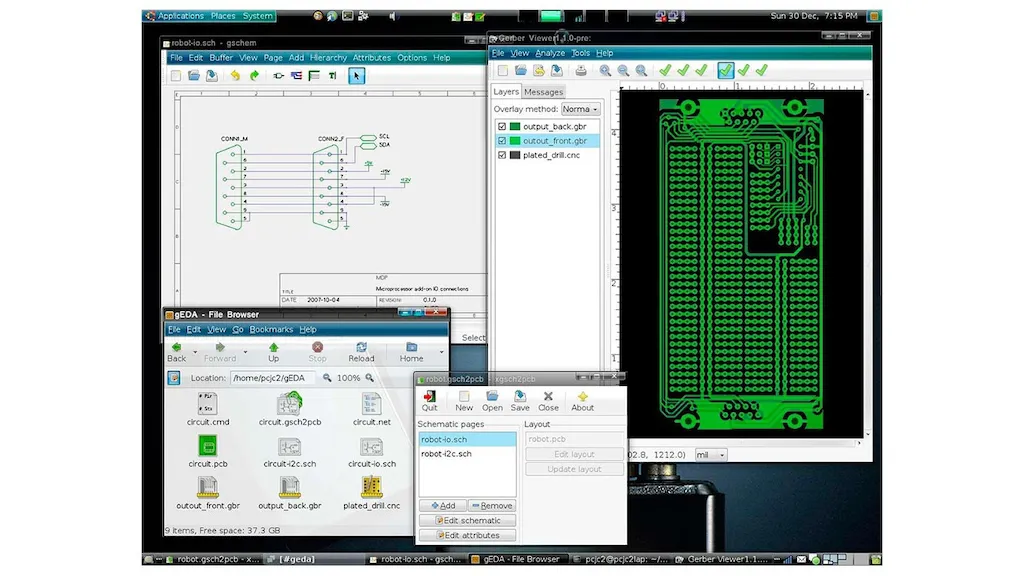Click the Save icon in xgsch2pcb toolbar

pos(520,401)
